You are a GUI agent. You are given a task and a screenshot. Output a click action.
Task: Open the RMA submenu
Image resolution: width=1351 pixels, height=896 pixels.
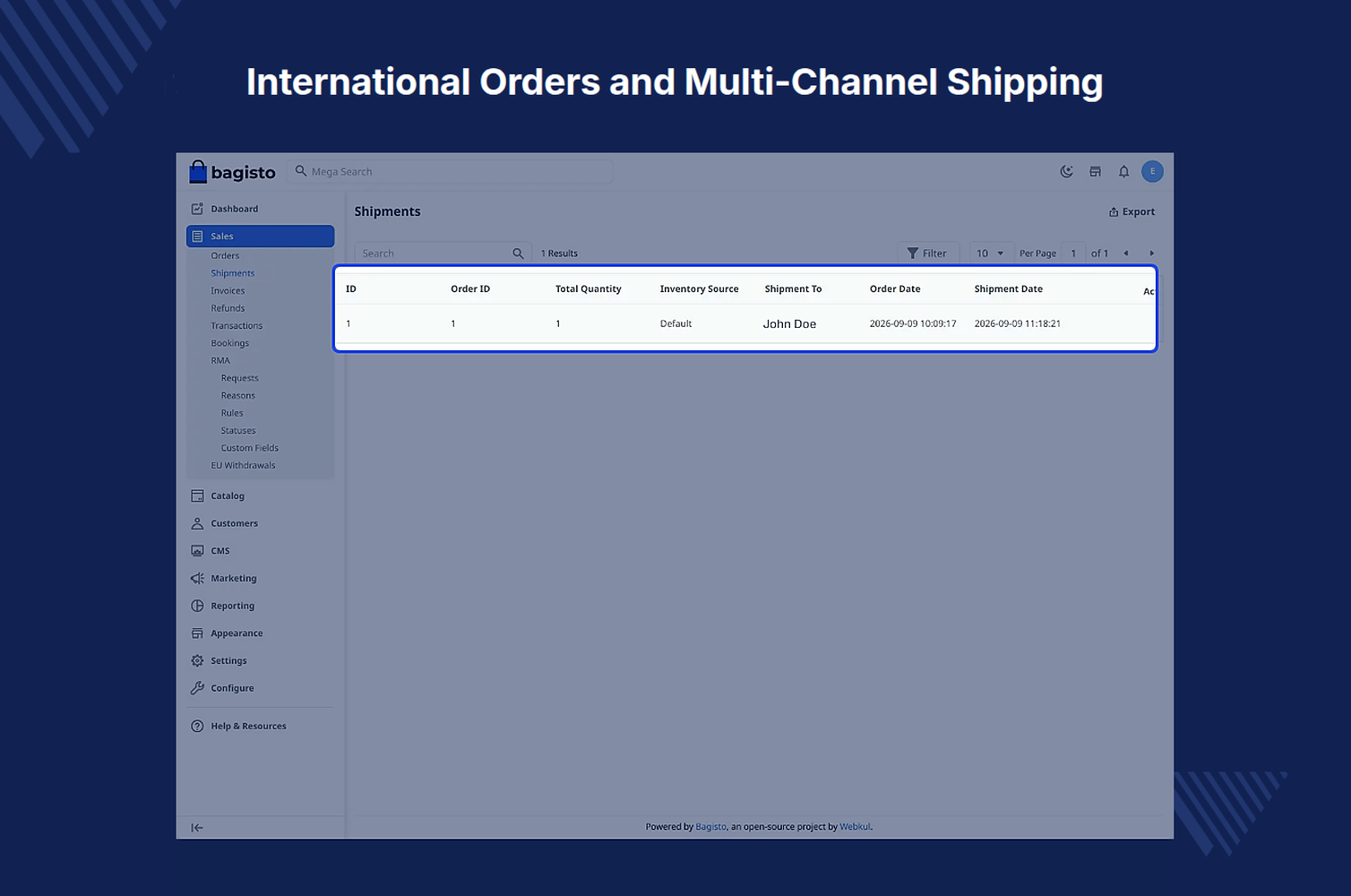pos(220,360)
